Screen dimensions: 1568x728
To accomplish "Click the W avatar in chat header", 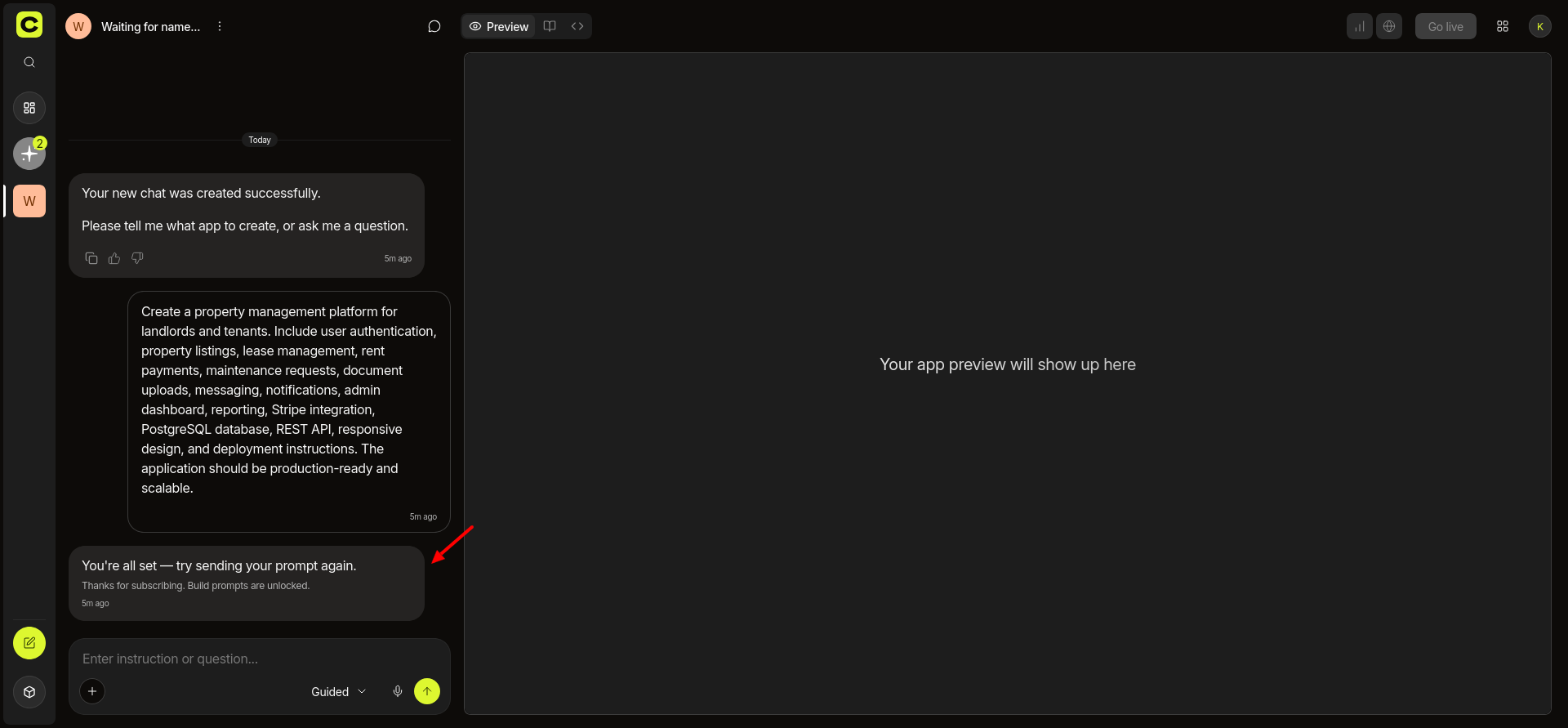I will (78, 26).
